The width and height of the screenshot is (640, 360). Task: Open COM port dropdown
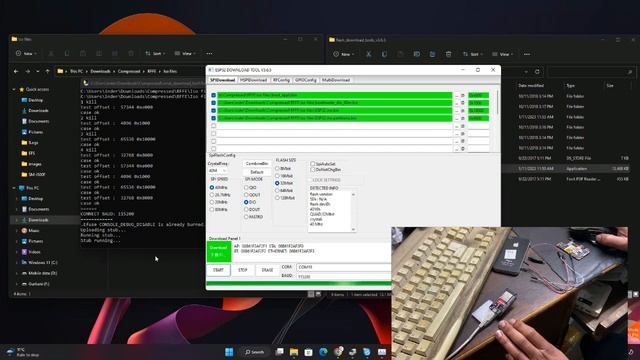[343, 267]
